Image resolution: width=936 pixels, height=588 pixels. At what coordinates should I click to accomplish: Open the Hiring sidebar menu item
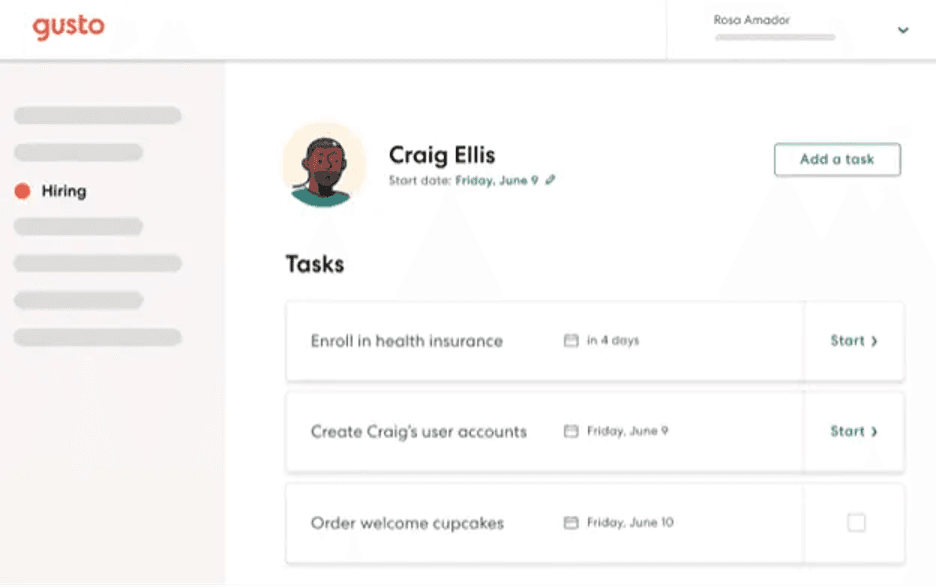[63, 191]
